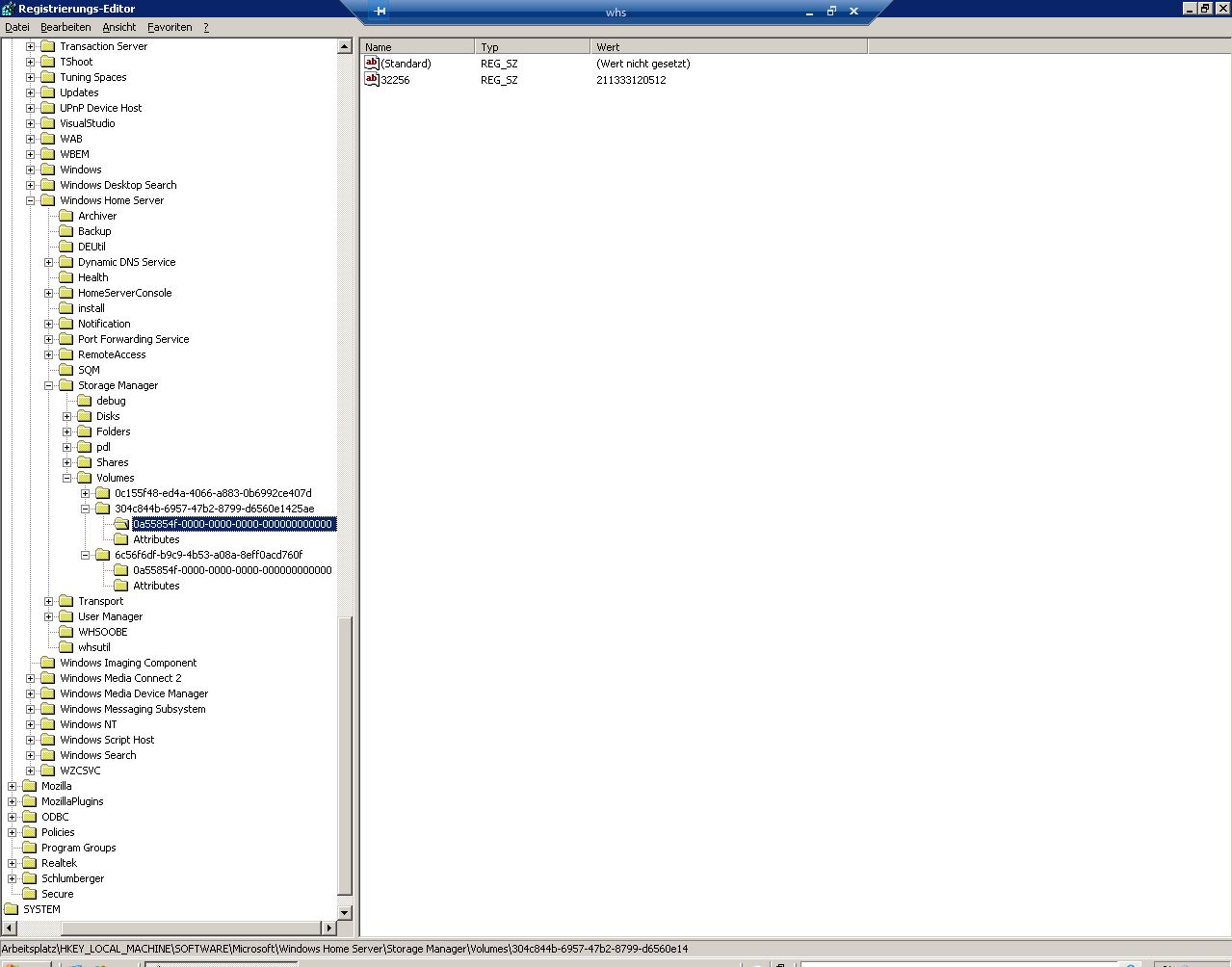
Task: Open the Bearbeiten menu
Action: tap(66, 27)
